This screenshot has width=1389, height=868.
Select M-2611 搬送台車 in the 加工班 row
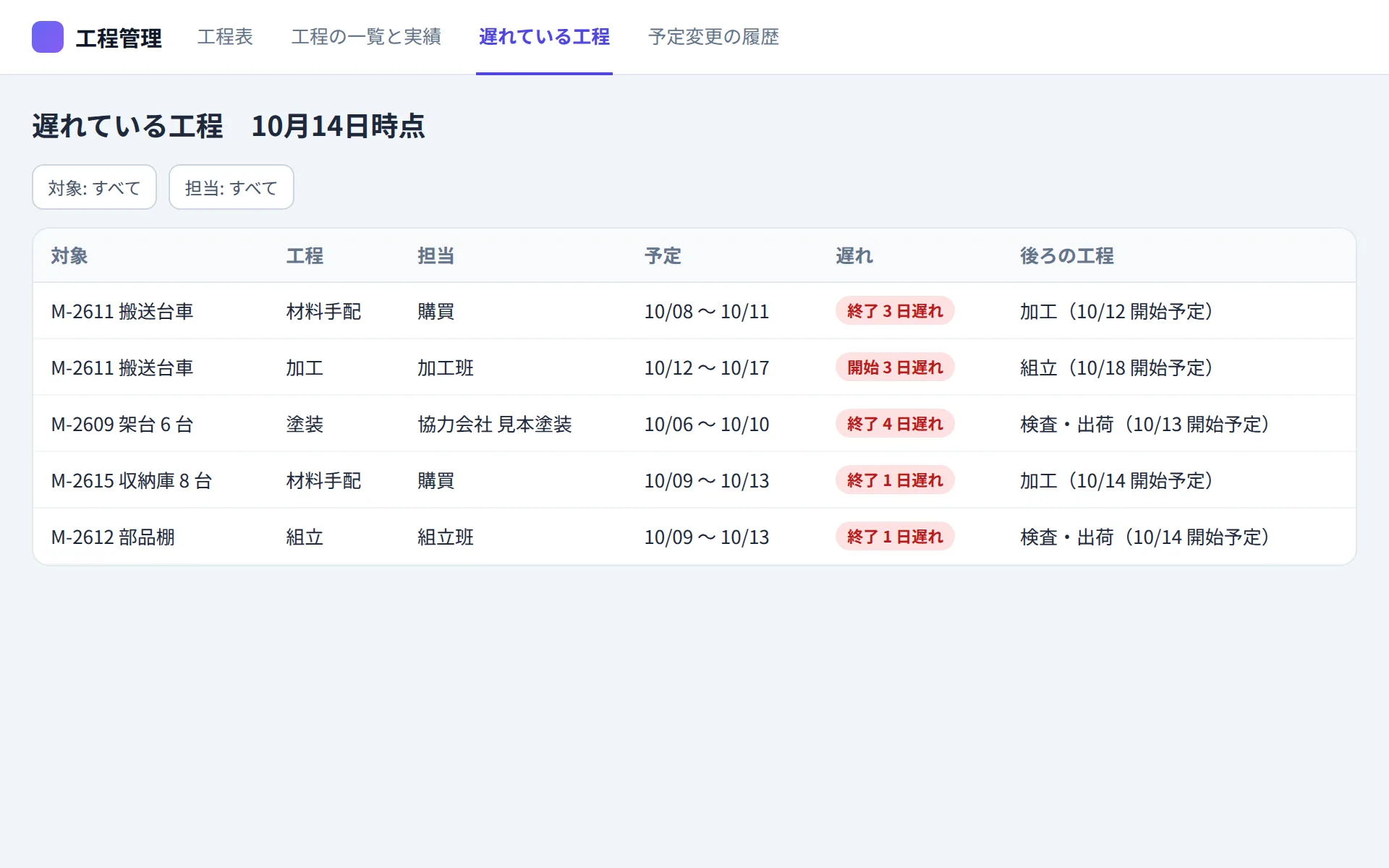click(122, 368)
